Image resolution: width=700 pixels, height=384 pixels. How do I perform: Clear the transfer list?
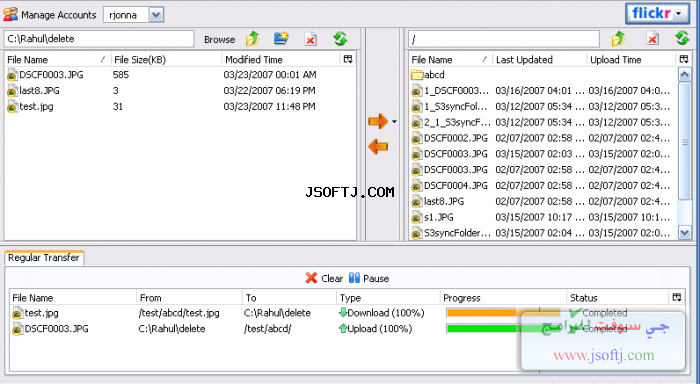[325, 278]
